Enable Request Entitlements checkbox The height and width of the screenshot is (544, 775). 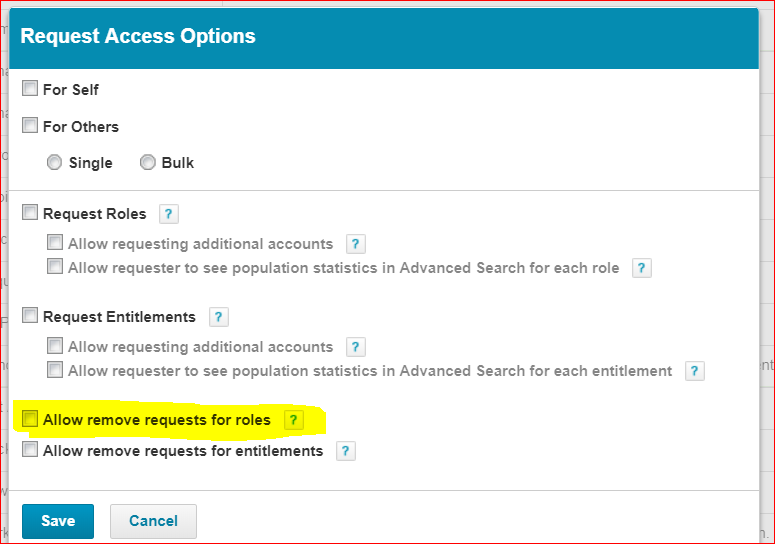tap(30, 316)
